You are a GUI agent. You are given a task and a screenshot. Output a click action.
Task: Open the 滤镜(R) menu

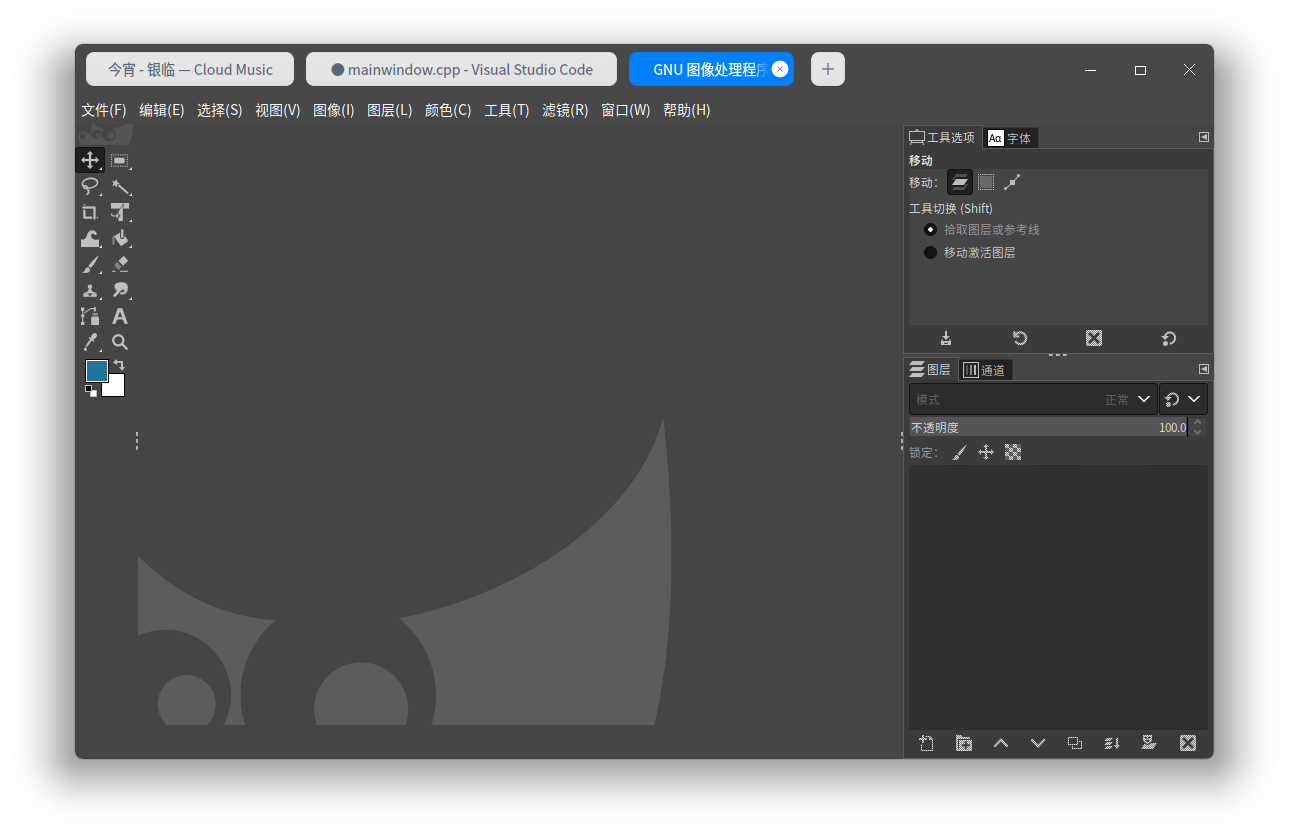coord(565,110)
